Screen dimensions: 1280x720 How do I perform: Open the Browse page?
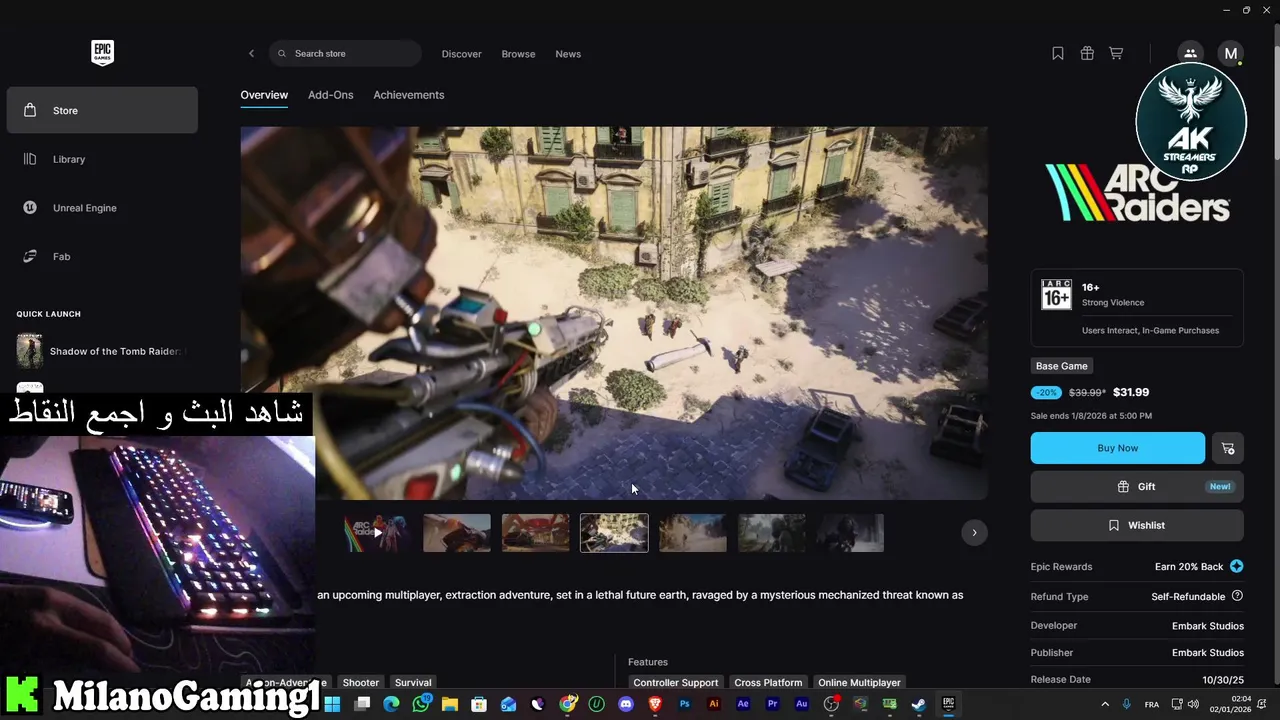pyautogui.click(x=518, y=54)
